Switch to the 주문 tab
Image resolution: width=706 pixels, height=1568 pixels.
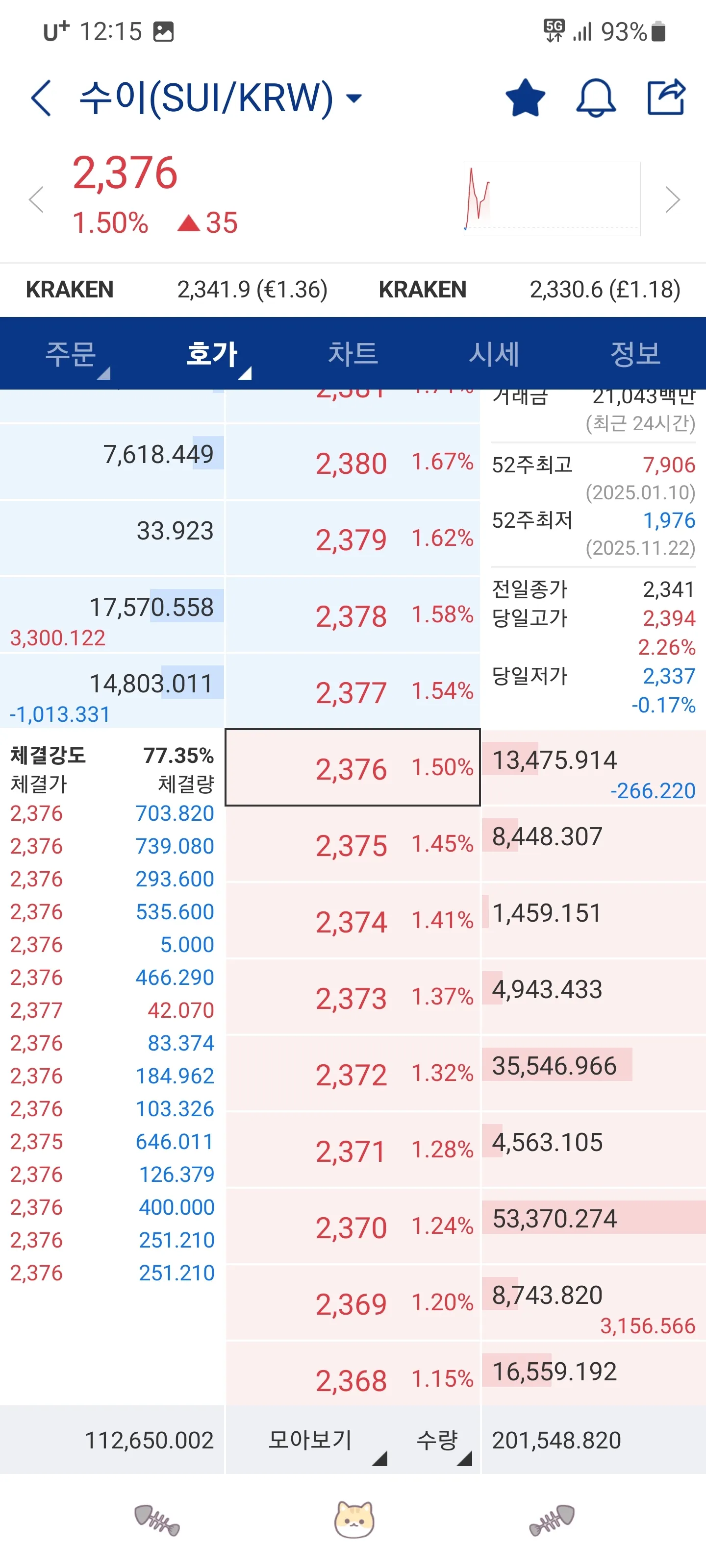71,354
